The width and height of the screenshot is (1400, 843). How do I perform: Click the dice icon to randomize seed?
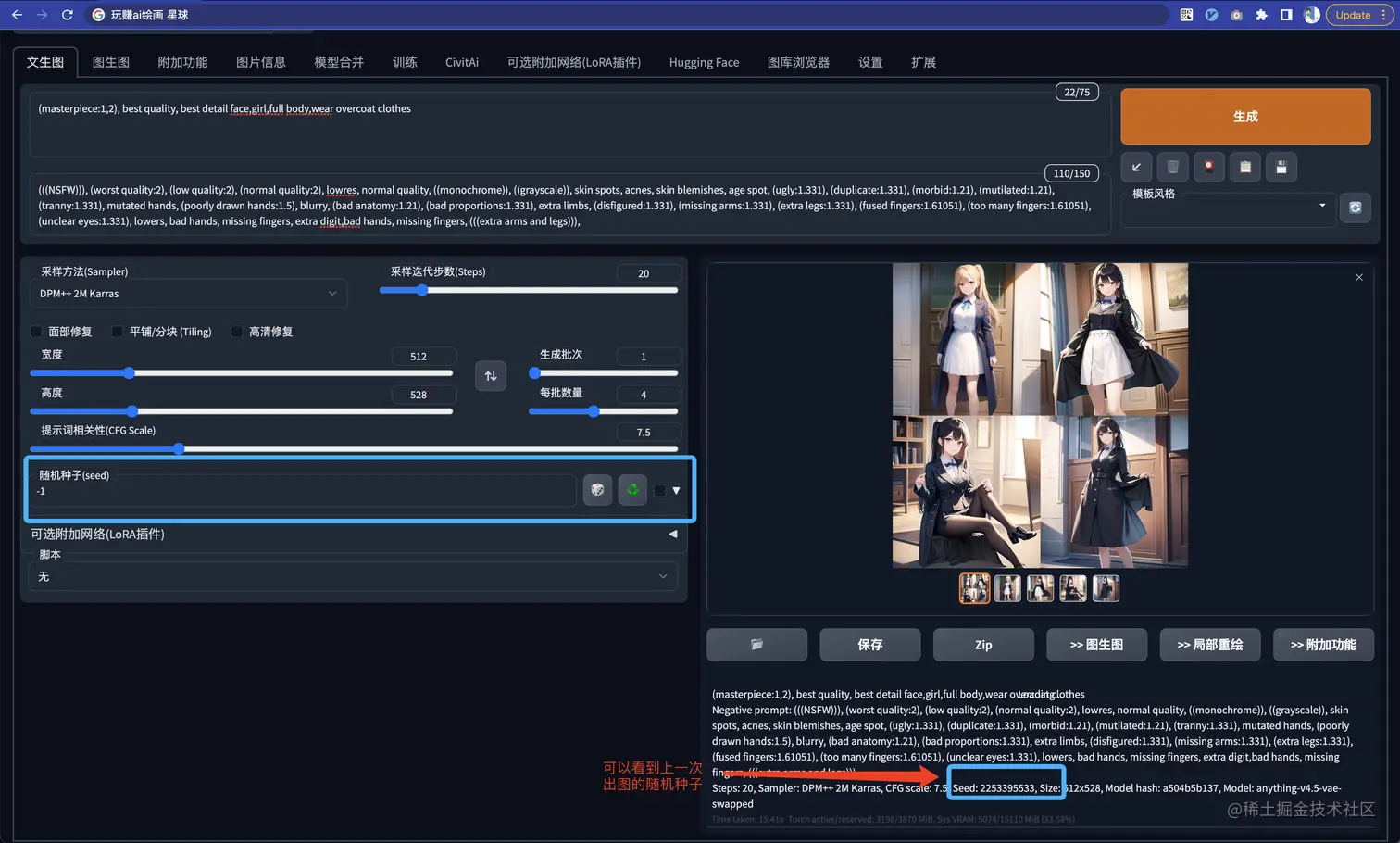click(597, 490)
